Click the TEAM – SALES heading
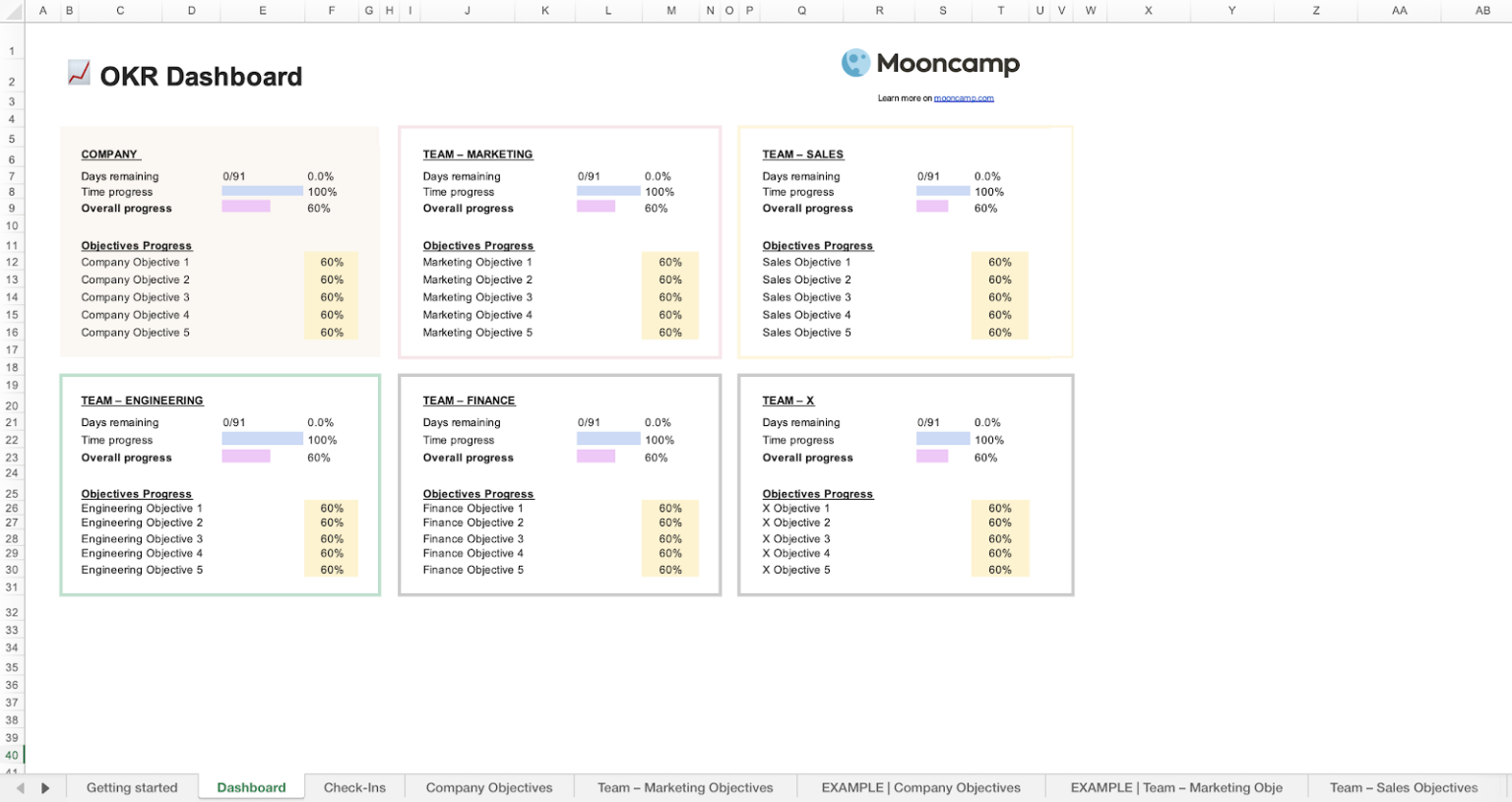Image resolution: width=1512 pixels, height=802 pixels. [x=802, y=154]
